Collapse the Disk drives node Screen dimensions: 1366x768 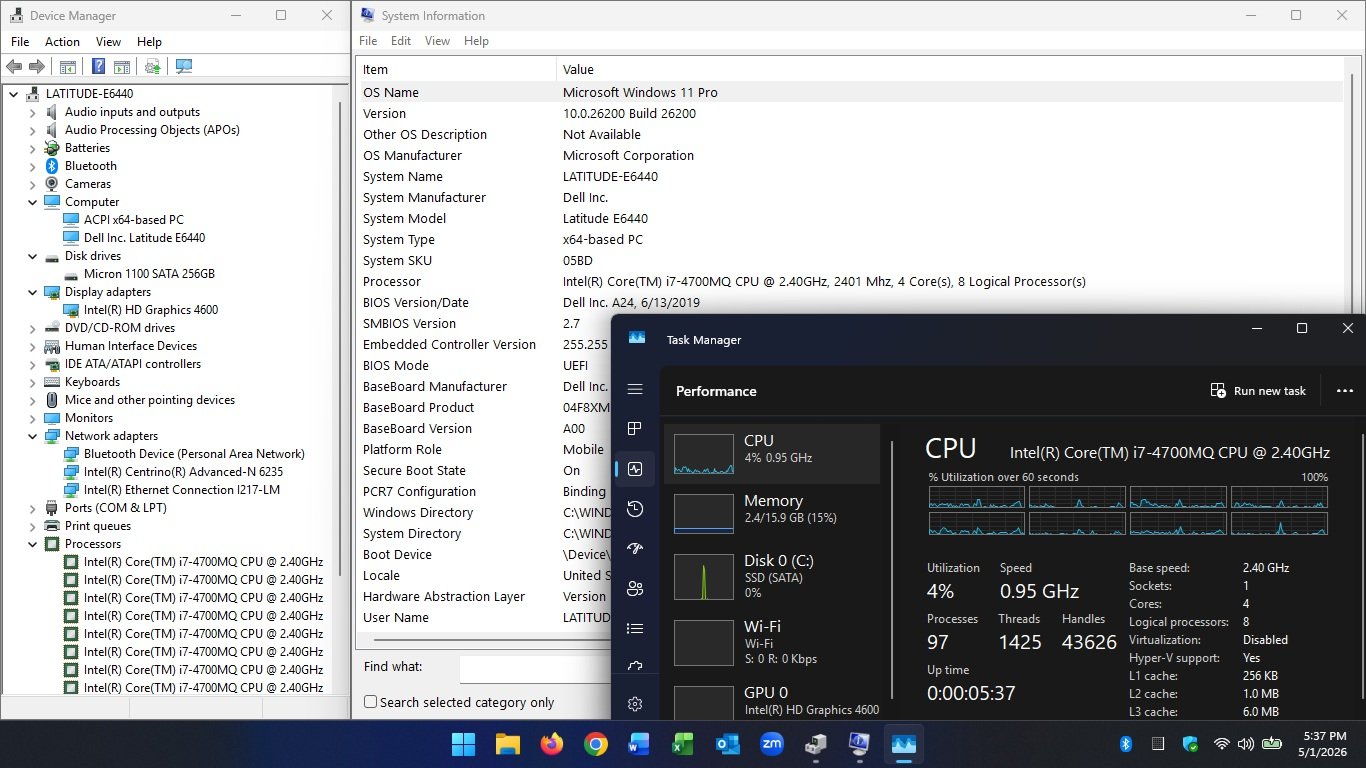click(33, 256)
